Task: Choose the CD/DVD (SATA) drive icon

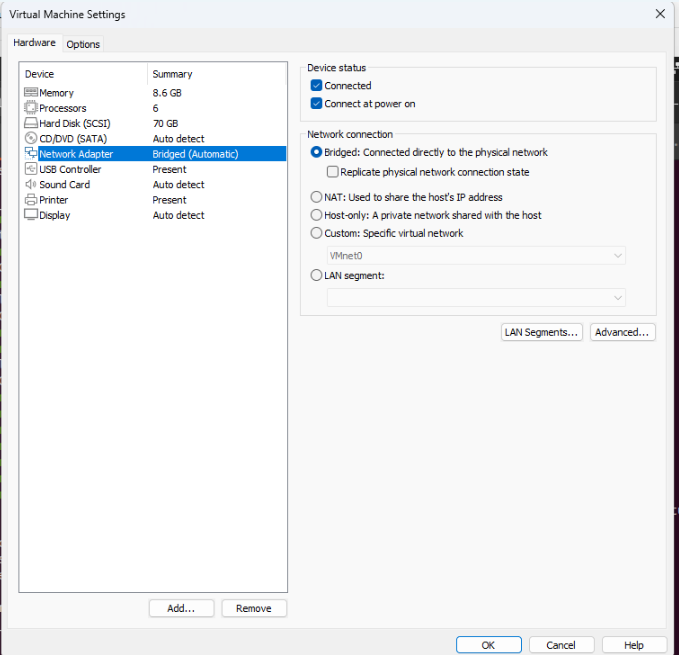Action: (x=31, y=138)
